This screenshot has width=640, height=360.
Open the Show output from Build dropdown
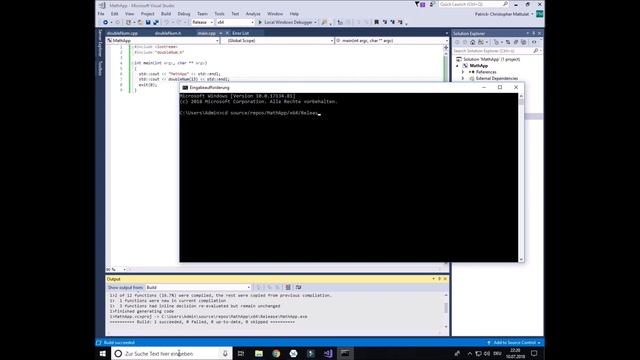[x=198, y=288]
